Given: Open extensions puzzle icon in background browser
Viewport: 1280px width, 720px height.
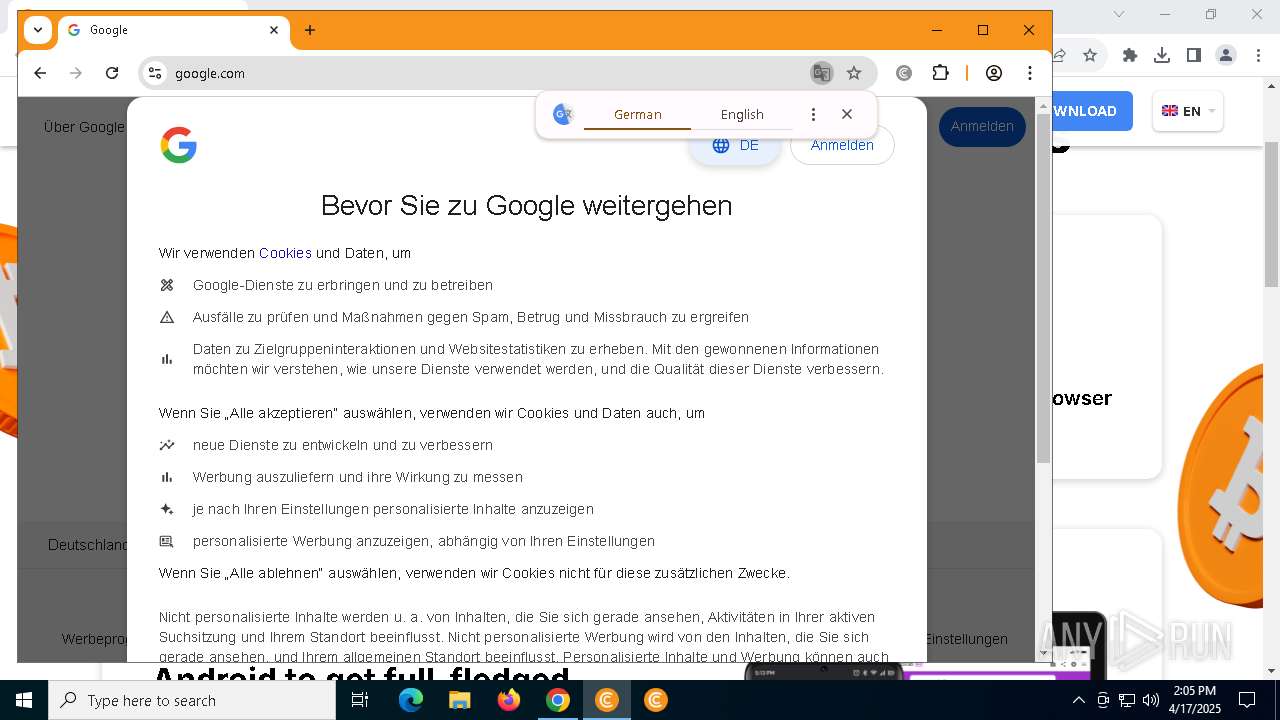Looking at the screenshot, I should (x=1130, y=55).
